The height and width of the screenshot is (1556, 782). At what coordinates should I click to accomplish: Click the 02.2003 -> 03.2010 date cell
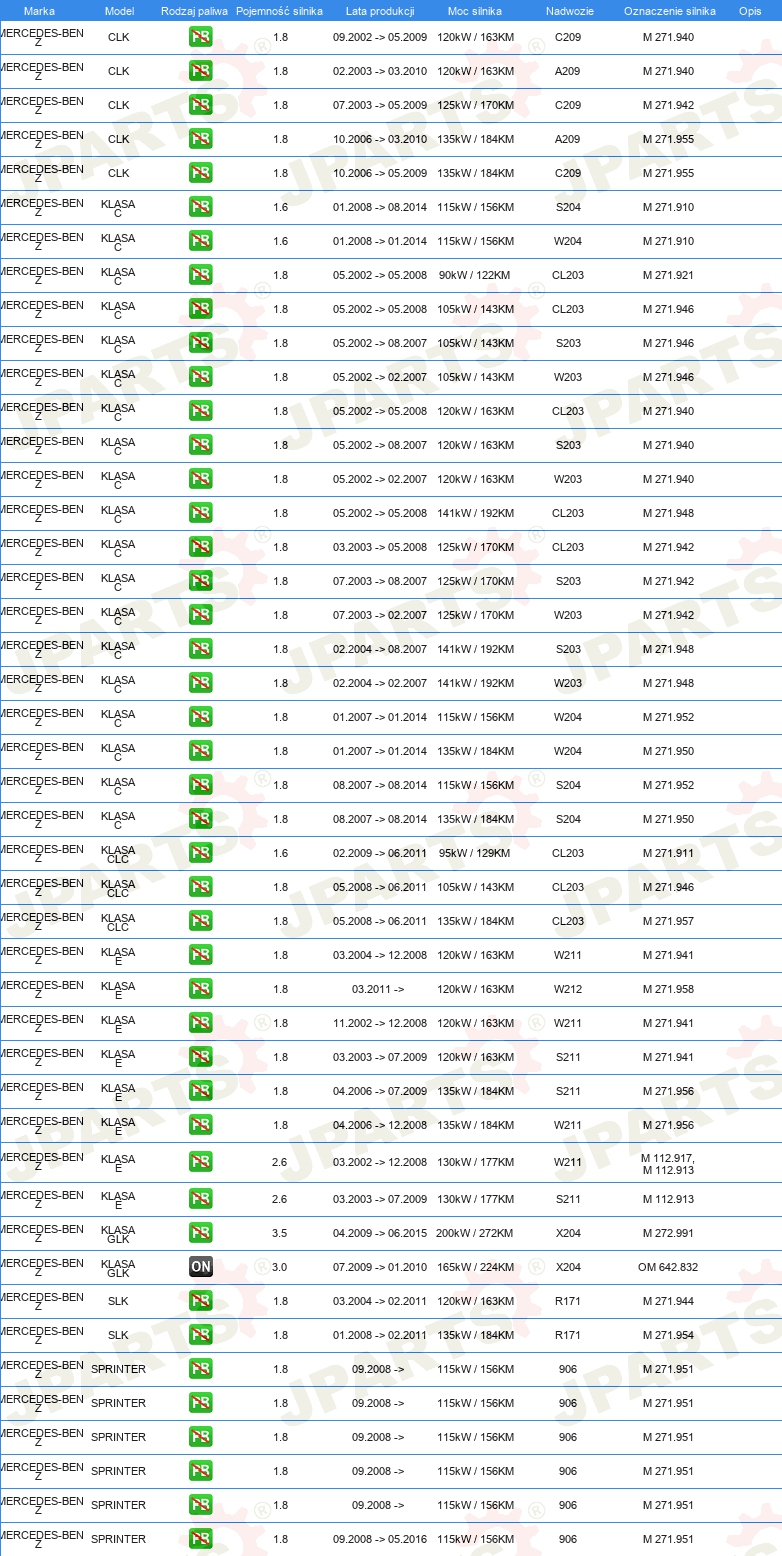(x=380, y=71)
